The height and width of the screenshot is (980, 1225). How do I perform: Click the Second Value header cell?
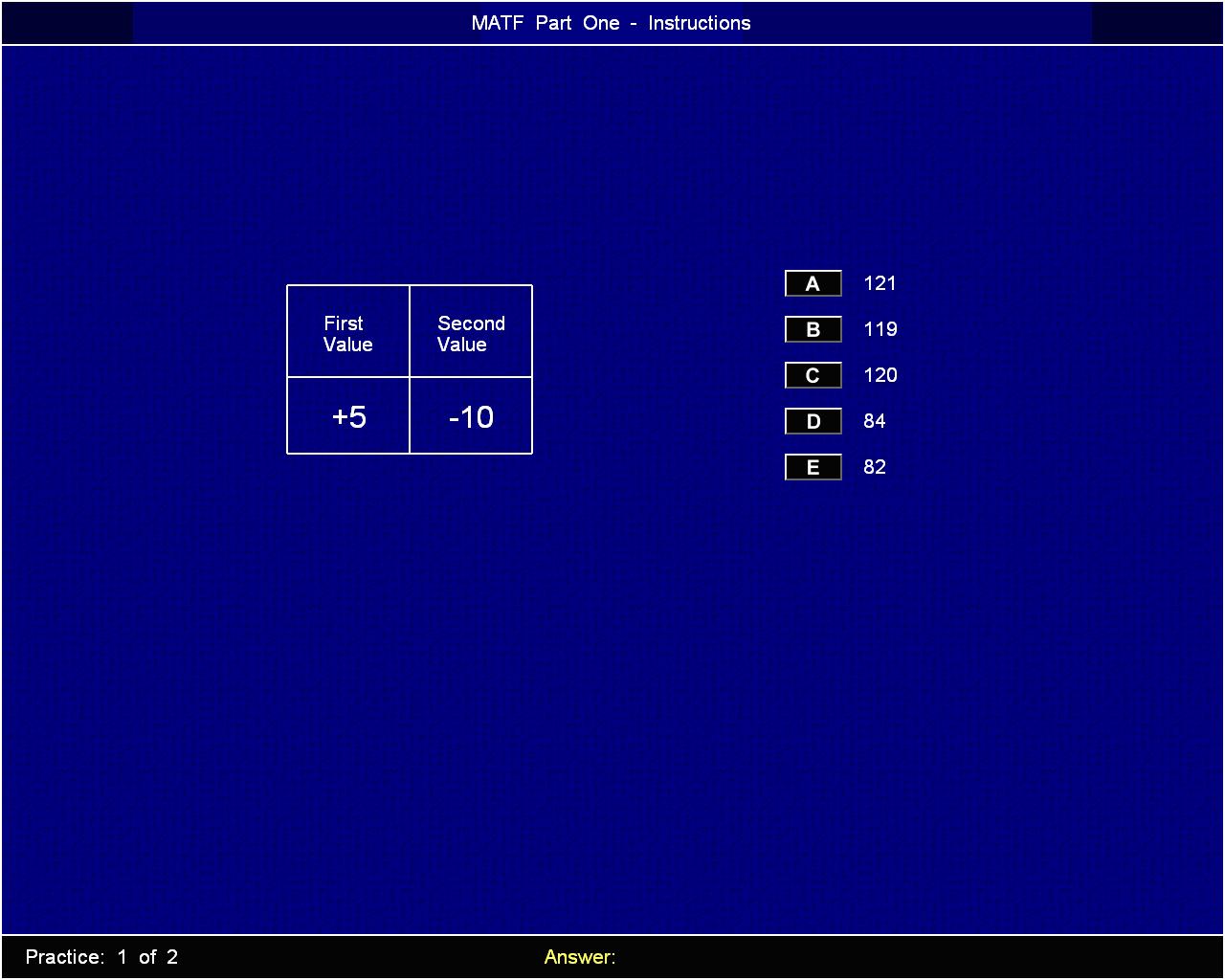[471, 333]
